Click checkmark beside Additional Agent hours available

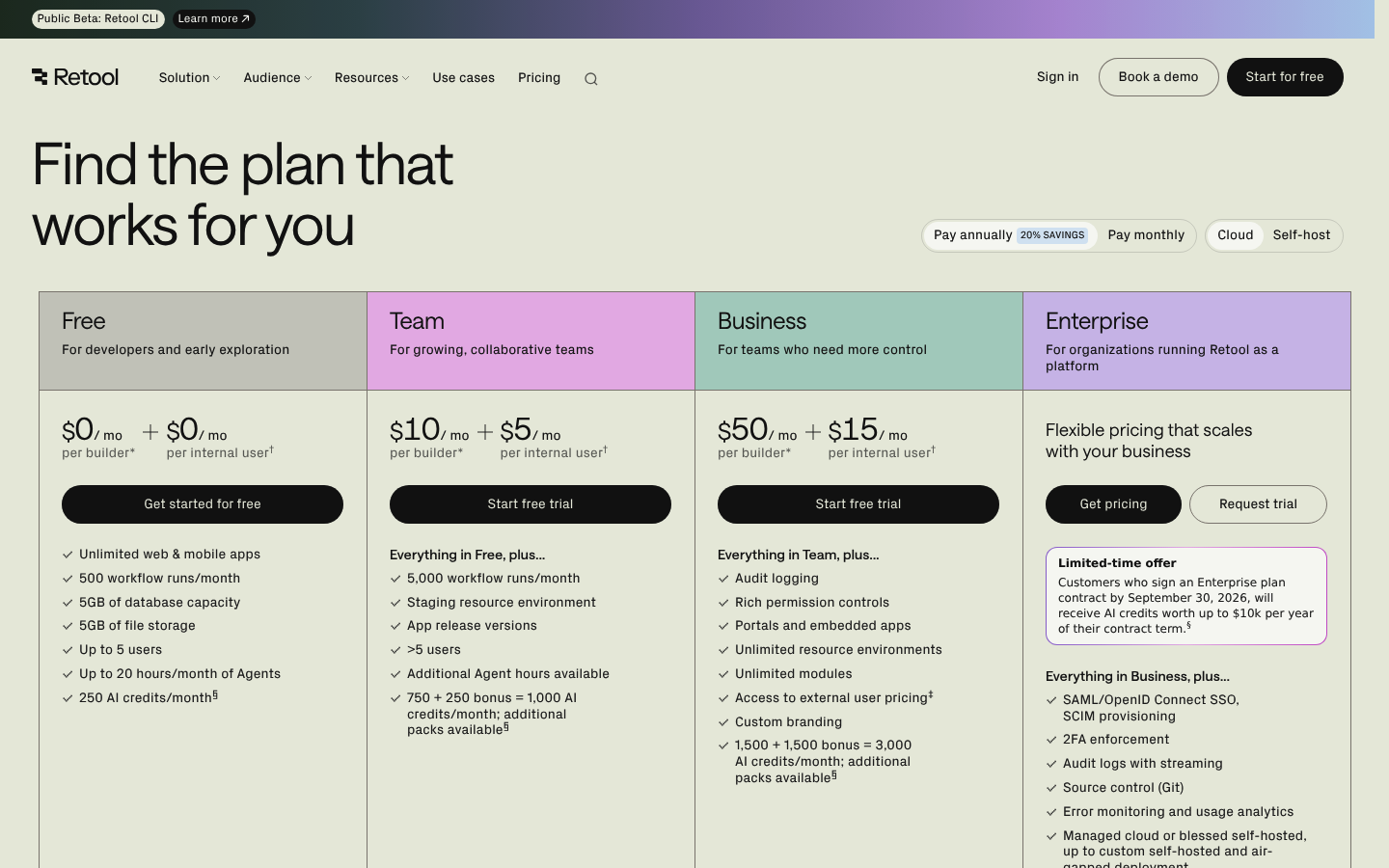[395, 674]
